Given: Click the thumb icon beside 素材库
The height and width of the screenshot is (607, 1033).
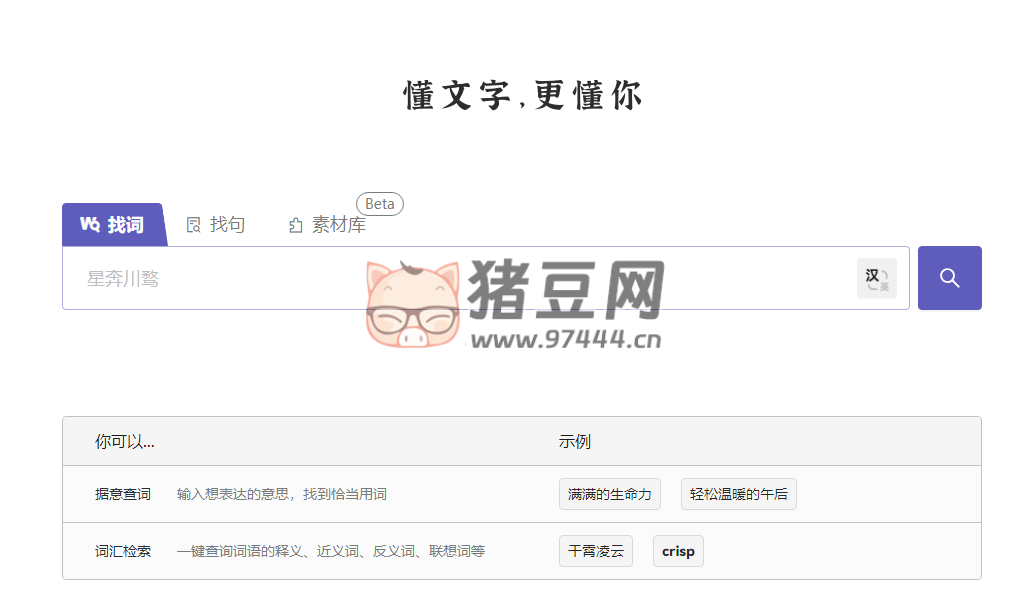Looking at the screenshot, I should point(295,225).
